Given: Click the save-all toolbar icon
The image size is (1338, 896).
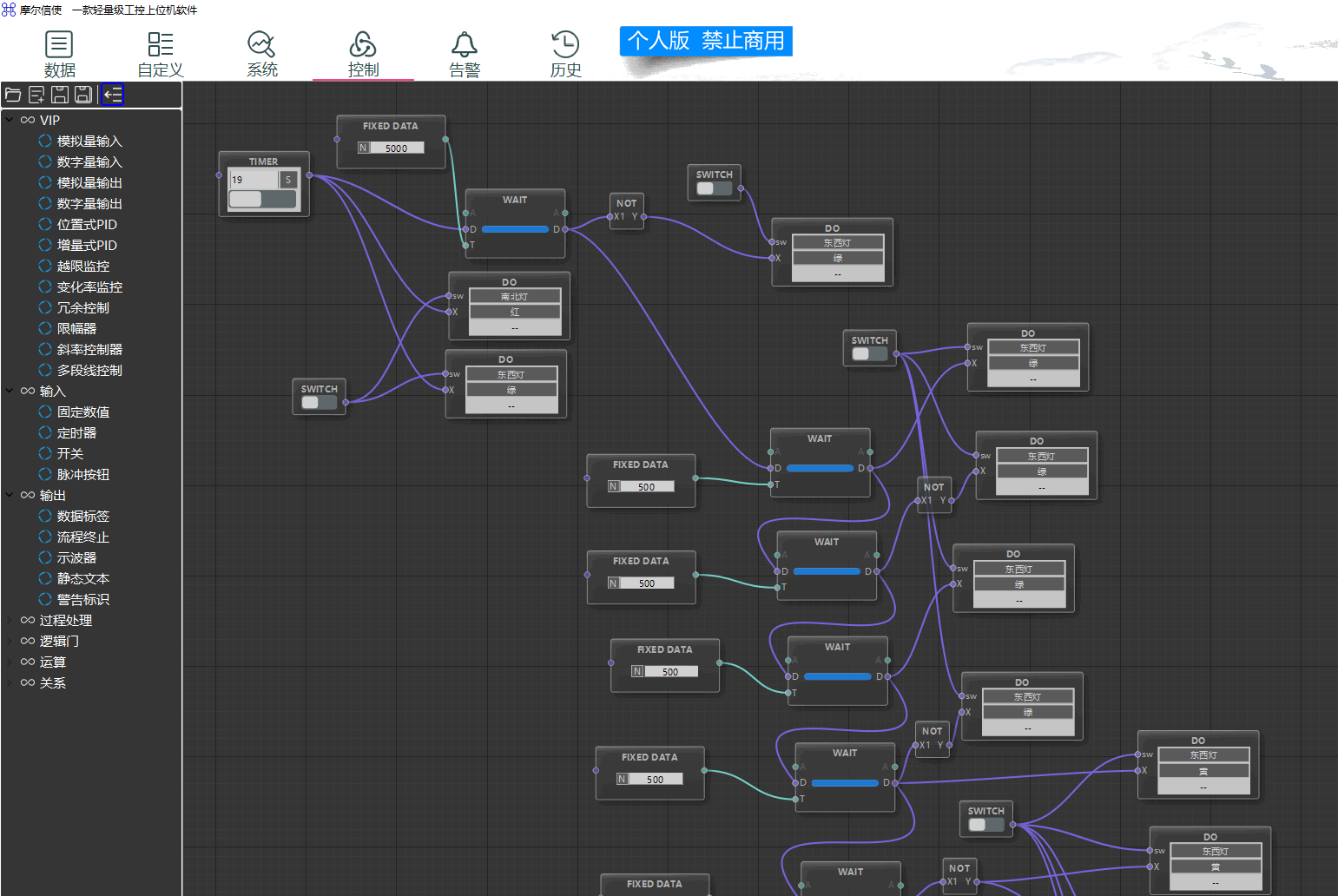Looking at the screenshot, I should [83, 95].
